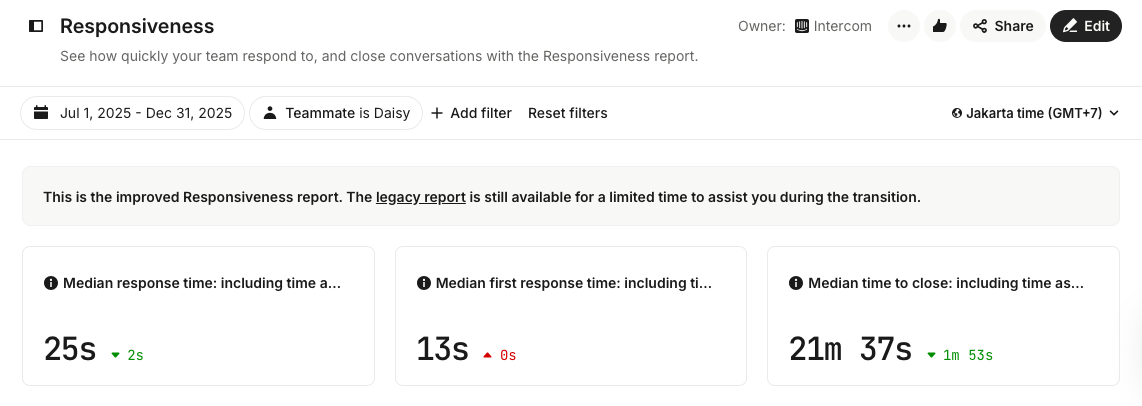1142x406 pixels.
Task: Expand the Teammate is Daisy filter
Action: pos(336,113)
